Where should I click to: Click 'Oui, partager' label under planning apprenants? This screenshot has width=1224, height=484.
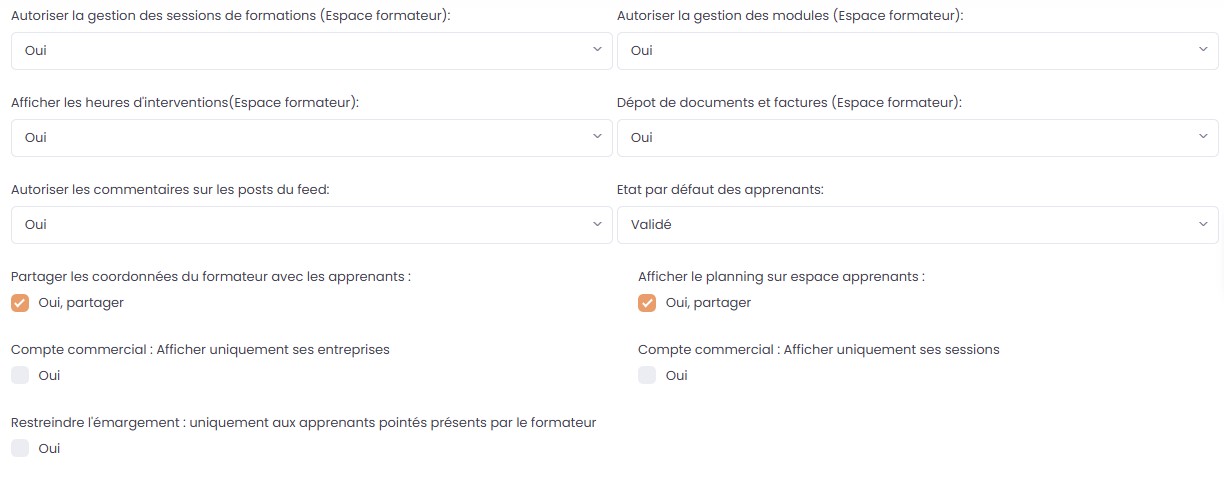pyautogui.click(x=708, y=303)
